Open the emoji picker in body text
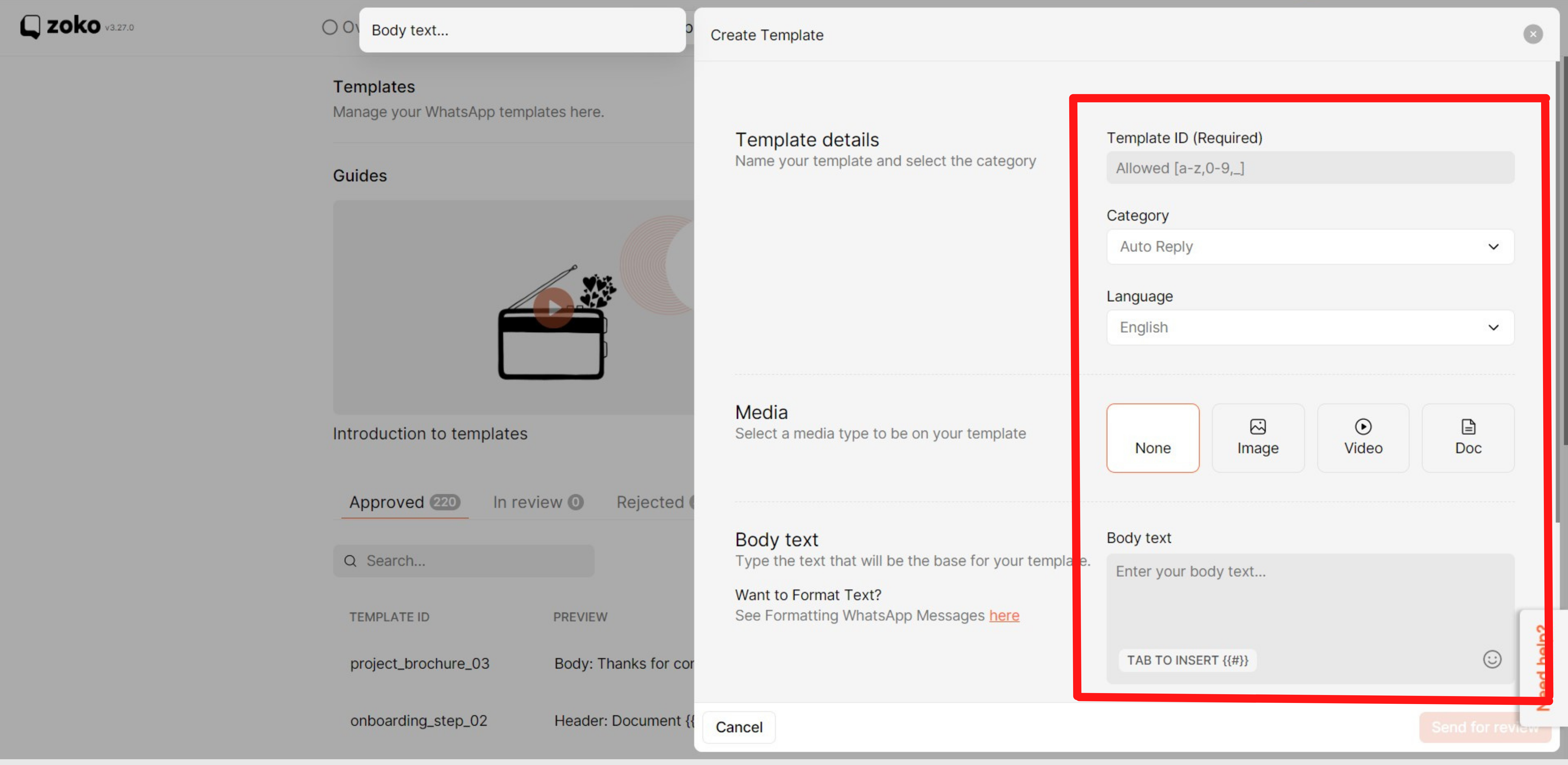This screenshot has width=1568, height=765. point(1492,659)
